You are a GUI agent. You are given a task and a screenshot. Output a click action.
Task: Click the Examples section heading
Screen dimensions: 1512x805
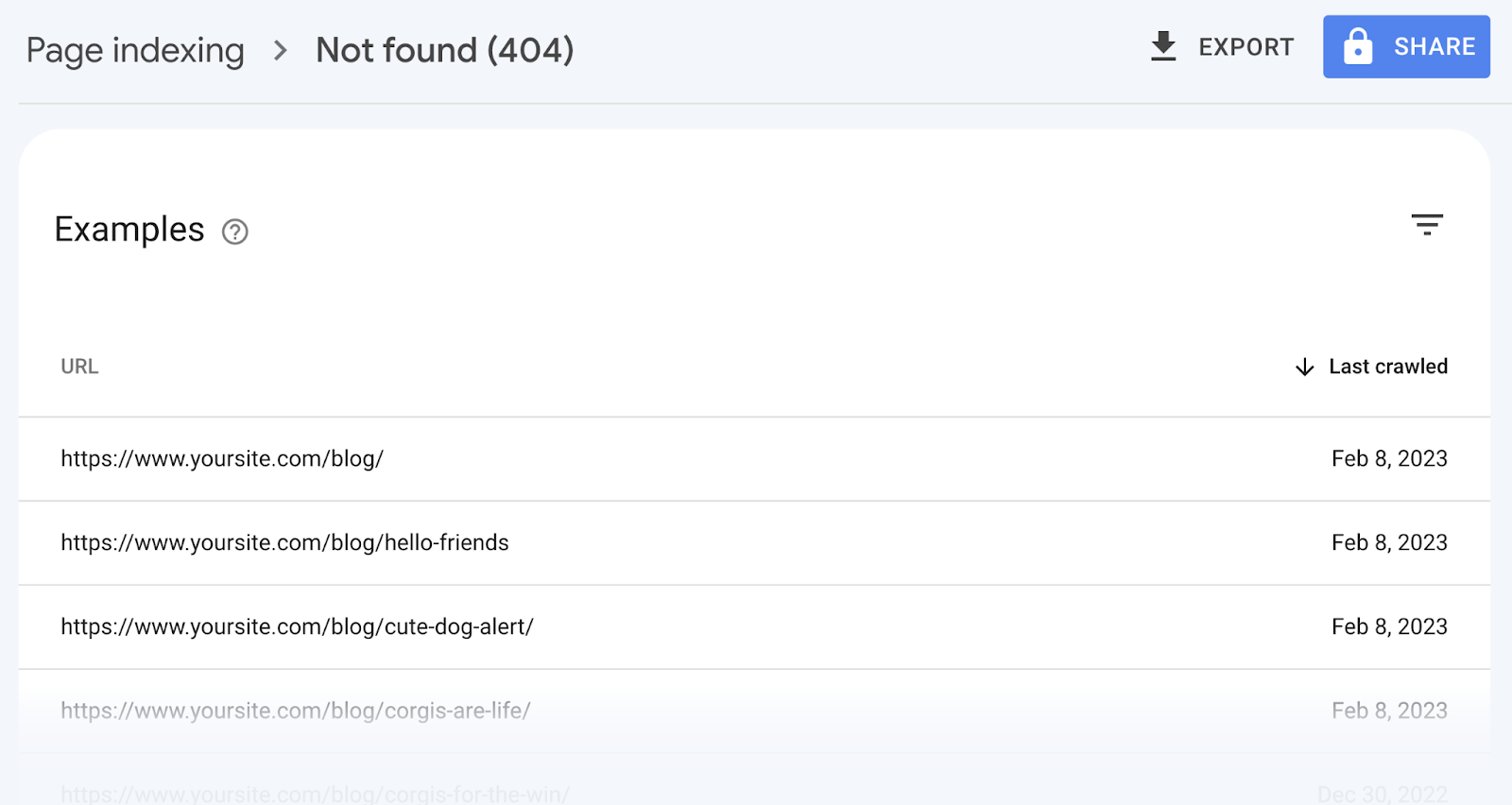coord(129,230)
